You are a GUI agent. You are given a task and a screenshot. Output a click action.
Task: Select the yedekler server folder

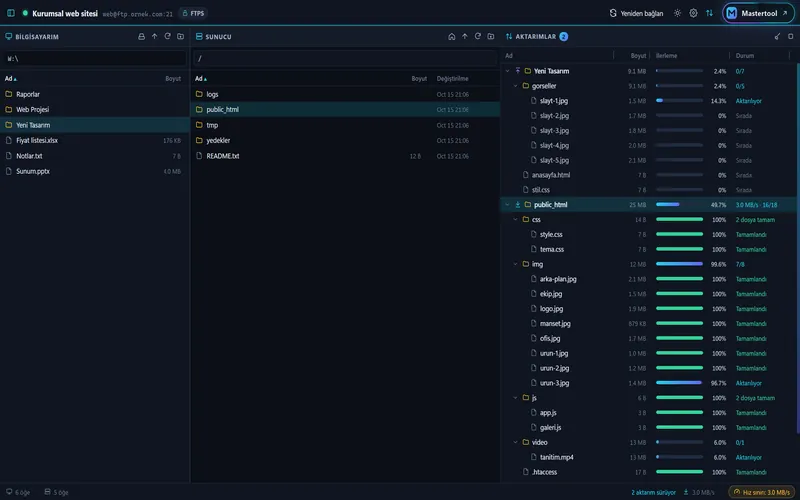pyautogui.click(x=345, y=140)
